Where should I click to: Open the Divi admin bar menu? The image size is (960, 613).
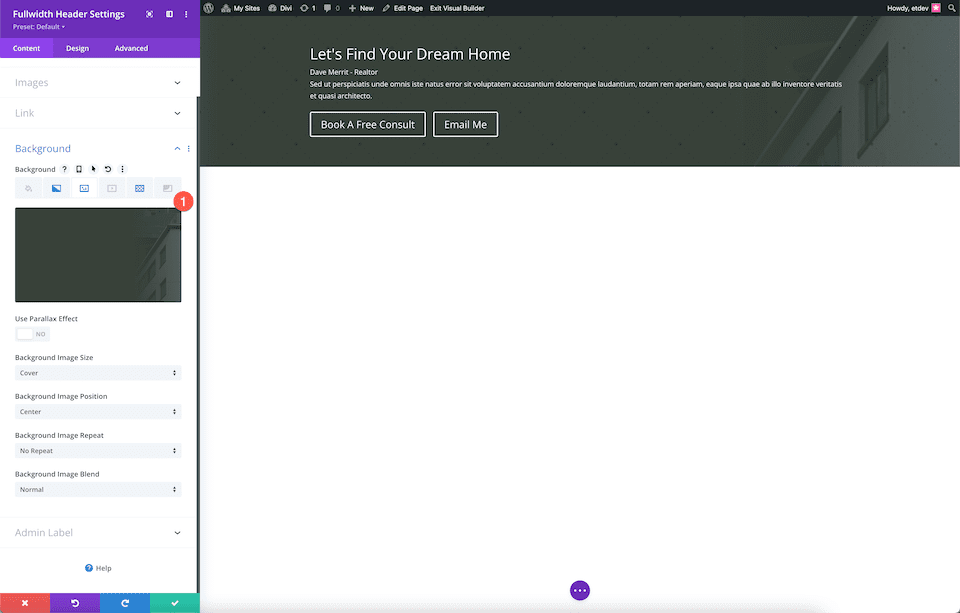click(x=280, y=8)
